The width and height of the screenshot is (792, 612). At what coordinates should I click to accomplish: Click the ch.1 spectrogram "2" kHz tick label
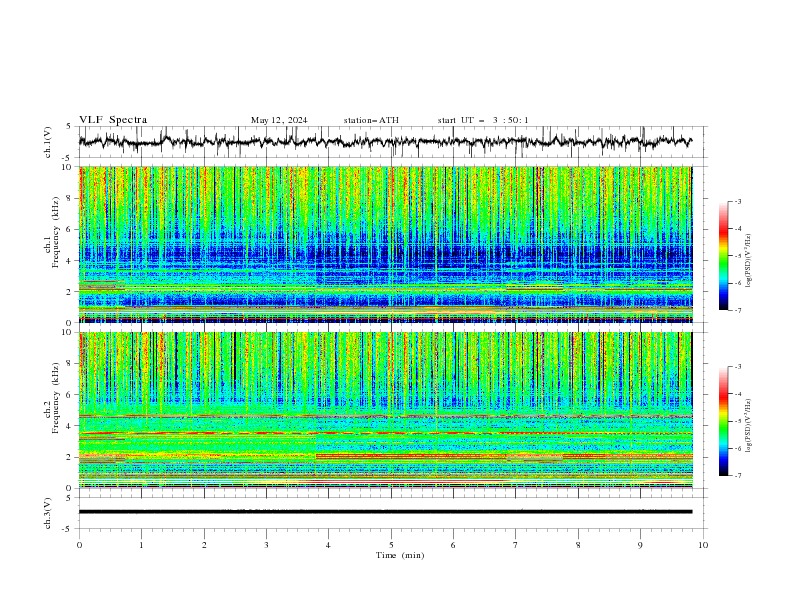(69, 292)
